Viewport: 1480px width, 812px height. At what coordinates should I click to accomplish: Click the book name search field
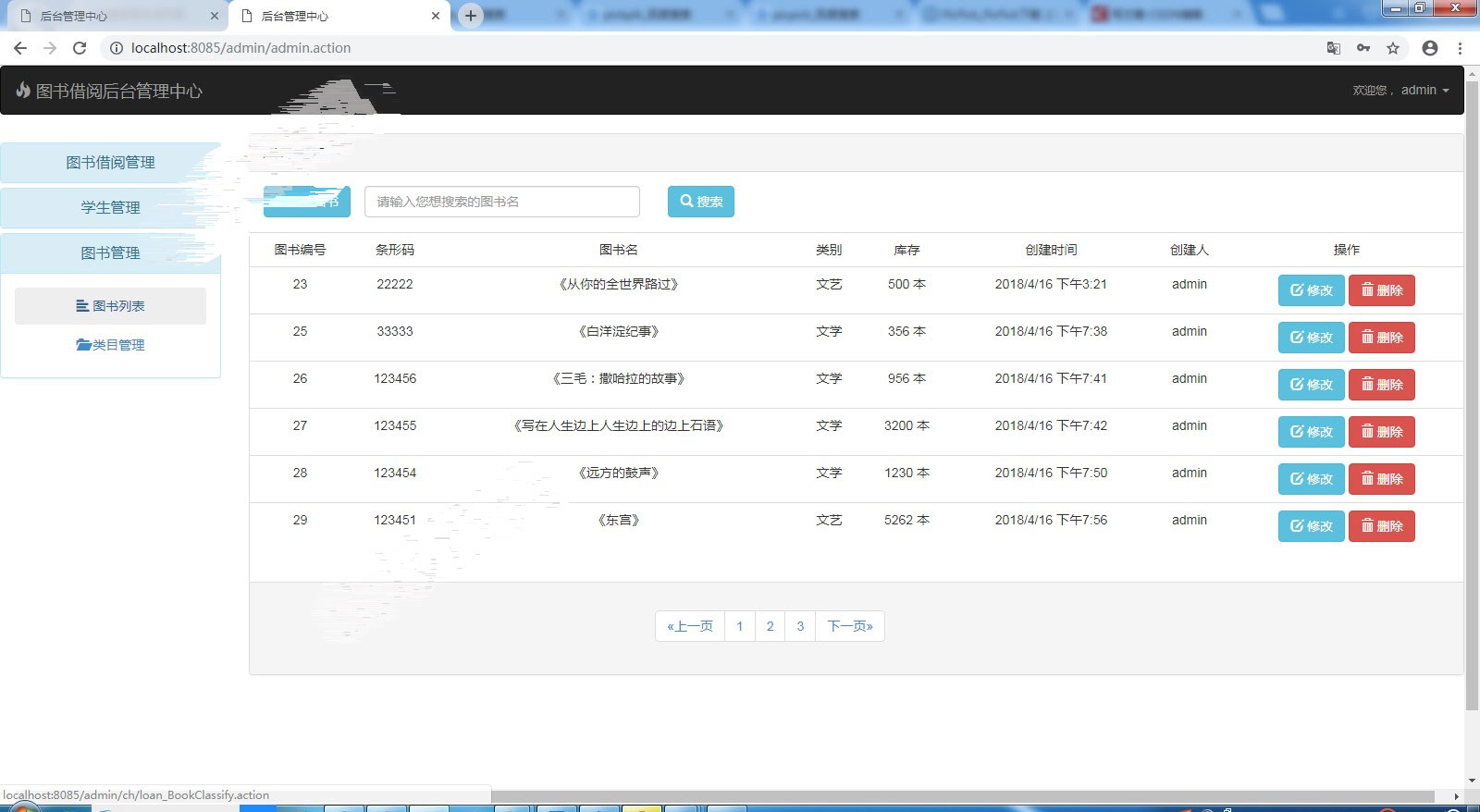click(501, 202)
